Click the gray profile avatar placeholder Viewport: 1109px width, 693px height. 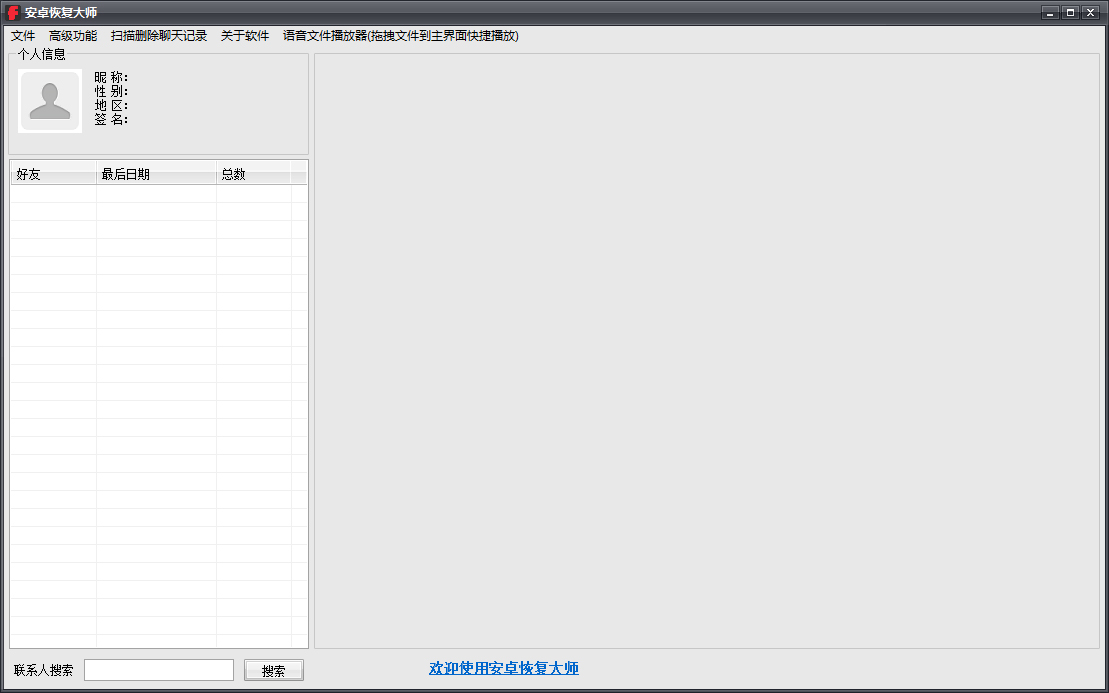pyautogui.click(x=50, y=101)
